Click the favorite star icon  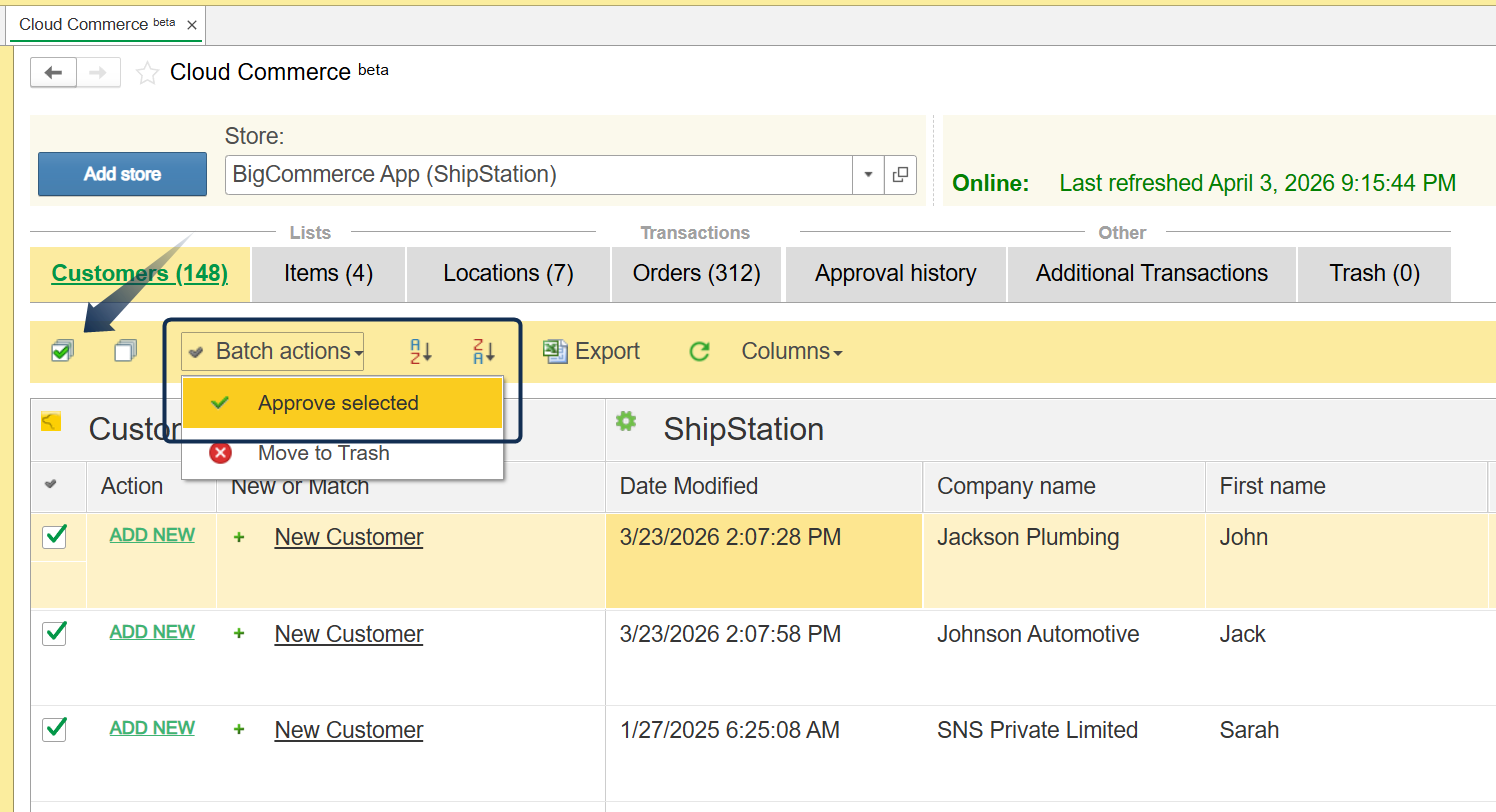147,73
